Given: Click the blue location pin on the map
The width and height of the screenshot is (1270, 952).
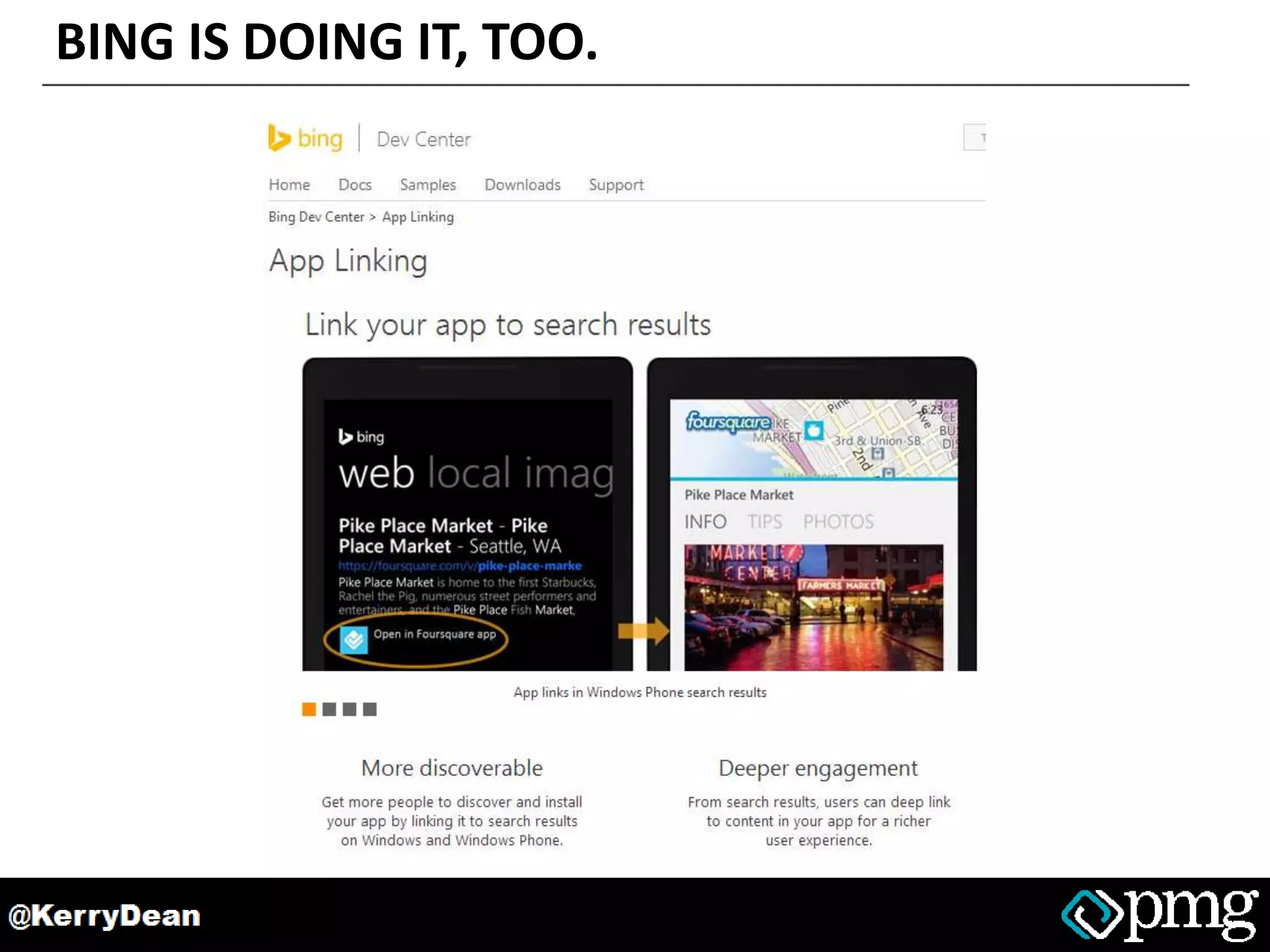Looking at the screenshot, I should pos(814,430).
